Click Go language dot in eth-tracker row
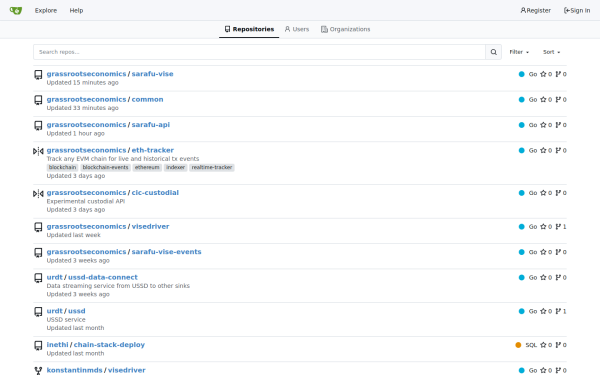Viewport: 600px width, 375px height. pos(522,150)
